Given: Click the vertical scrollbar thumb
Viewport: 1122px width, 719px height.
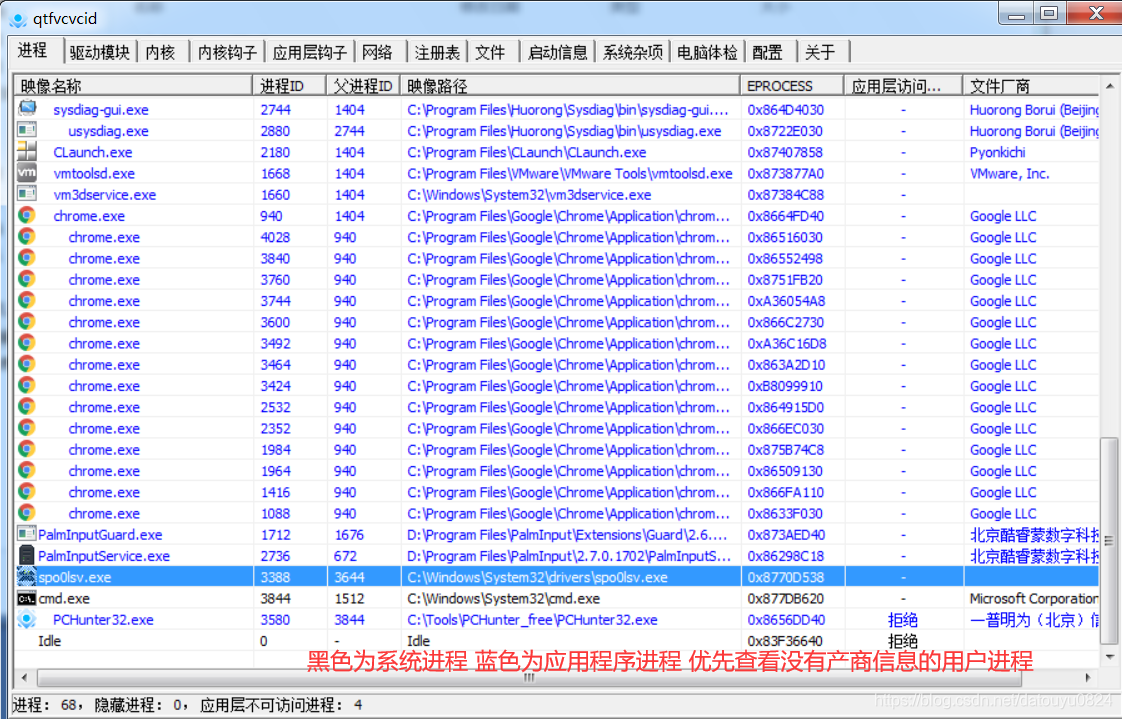Looking at the screenshot, I should pos(1109,542).
